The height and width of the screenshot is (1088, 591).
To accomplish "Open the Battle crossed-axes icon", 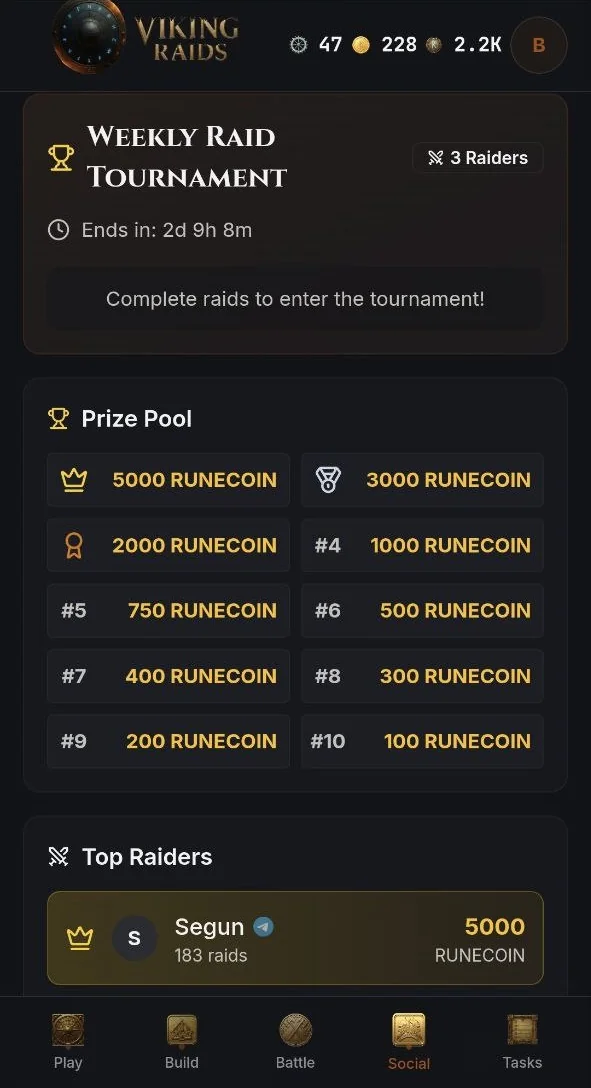I will click(296, 1030).
